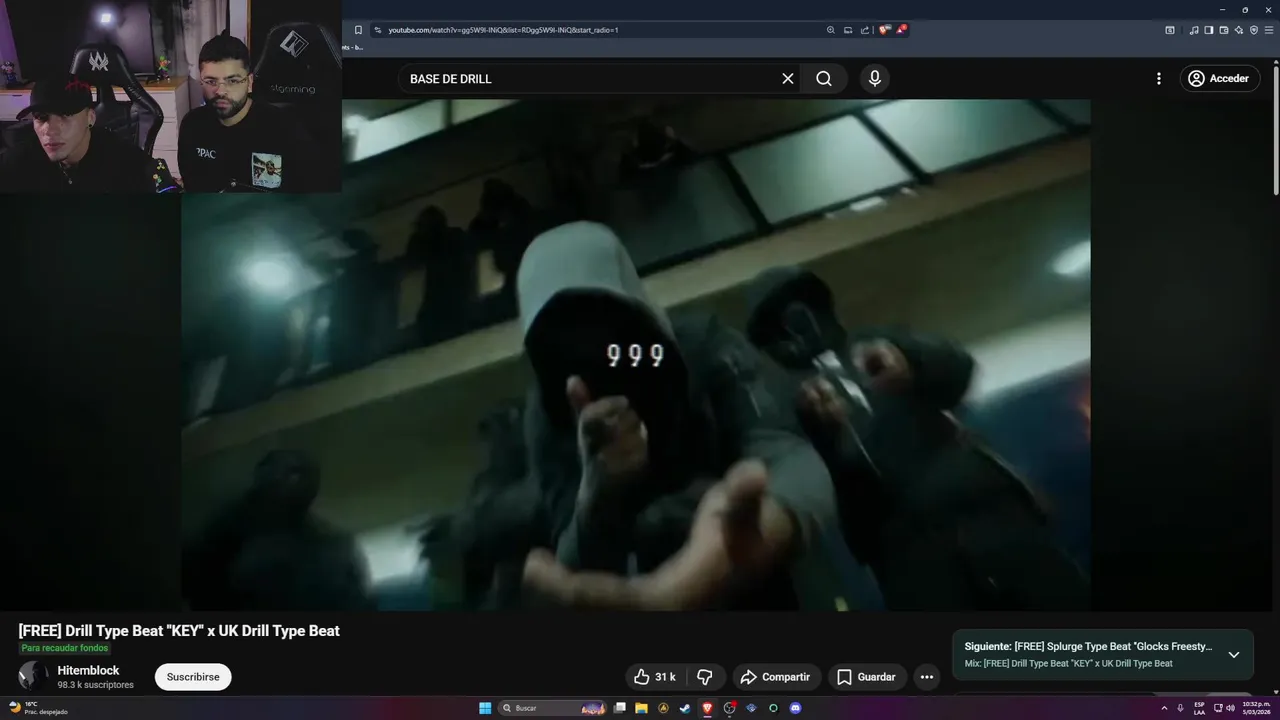Subscribe to Hitemblock with Suscribirse
This screenshot has width=1280, height=720.
pos(193,677)
